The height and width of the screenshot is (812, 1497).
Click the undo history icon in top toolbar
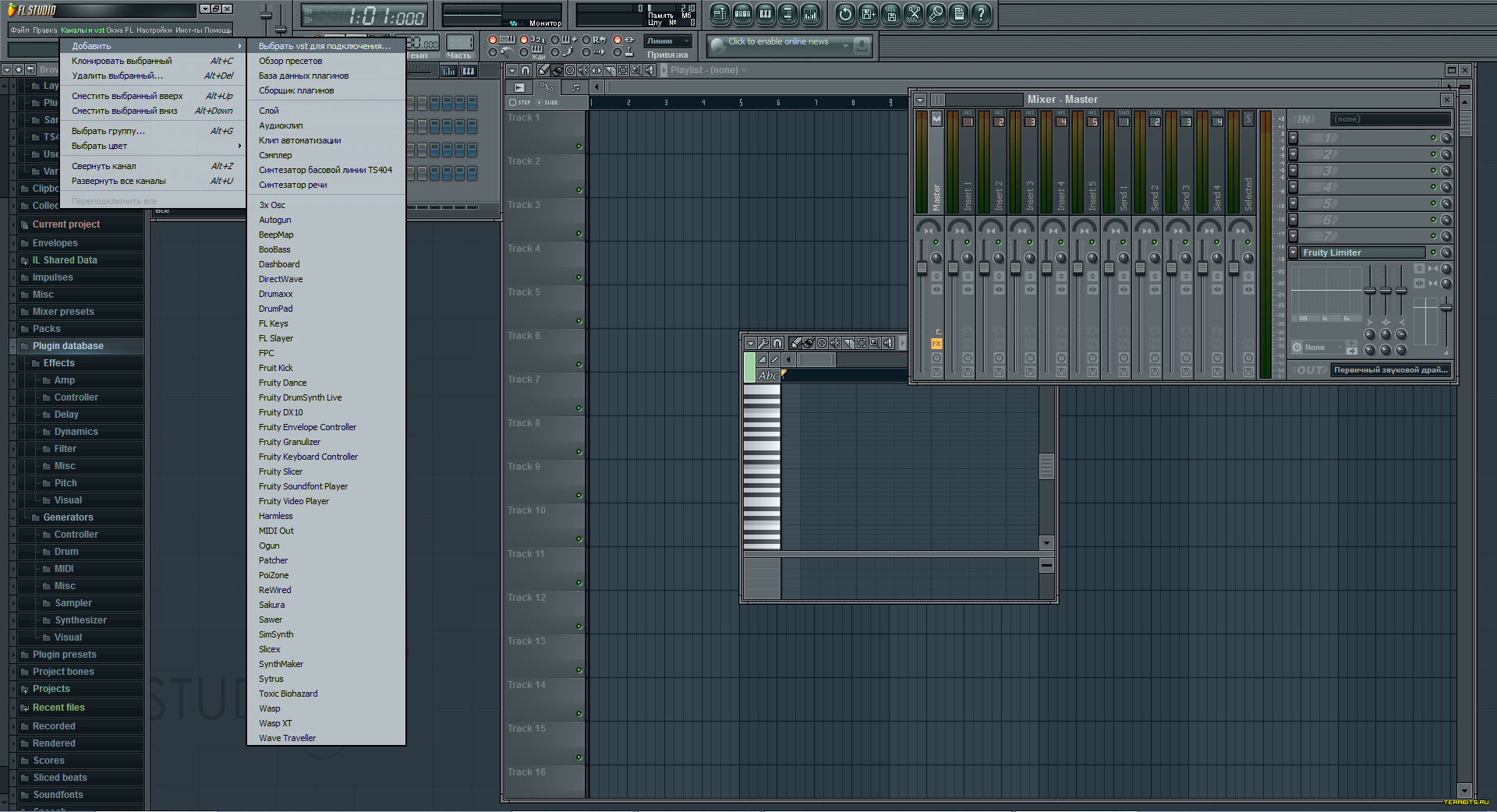[x=845, y=14]
